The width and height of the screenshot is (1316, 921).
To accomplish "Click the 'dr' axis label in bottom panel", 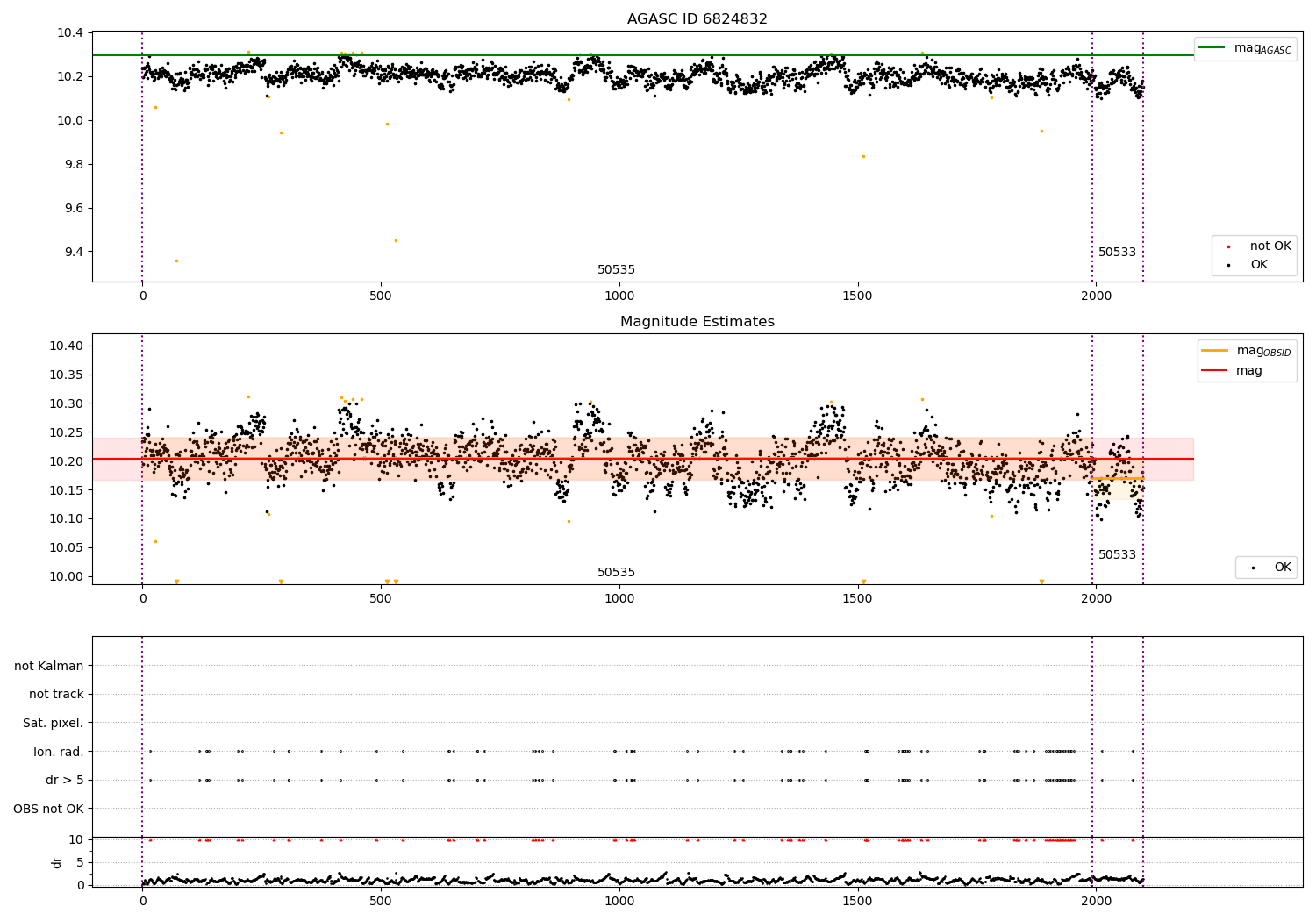I will coord(57,862).
